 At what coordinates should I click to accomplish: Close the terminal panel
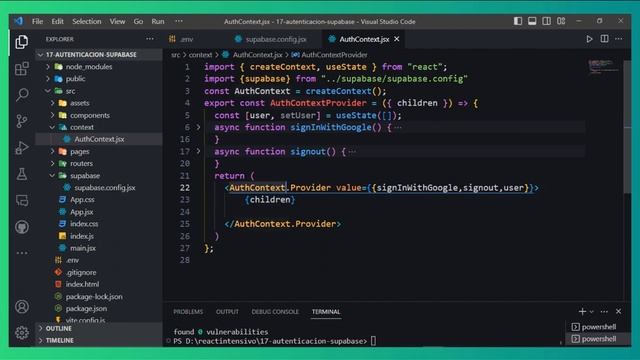click(x=619, y=311)
